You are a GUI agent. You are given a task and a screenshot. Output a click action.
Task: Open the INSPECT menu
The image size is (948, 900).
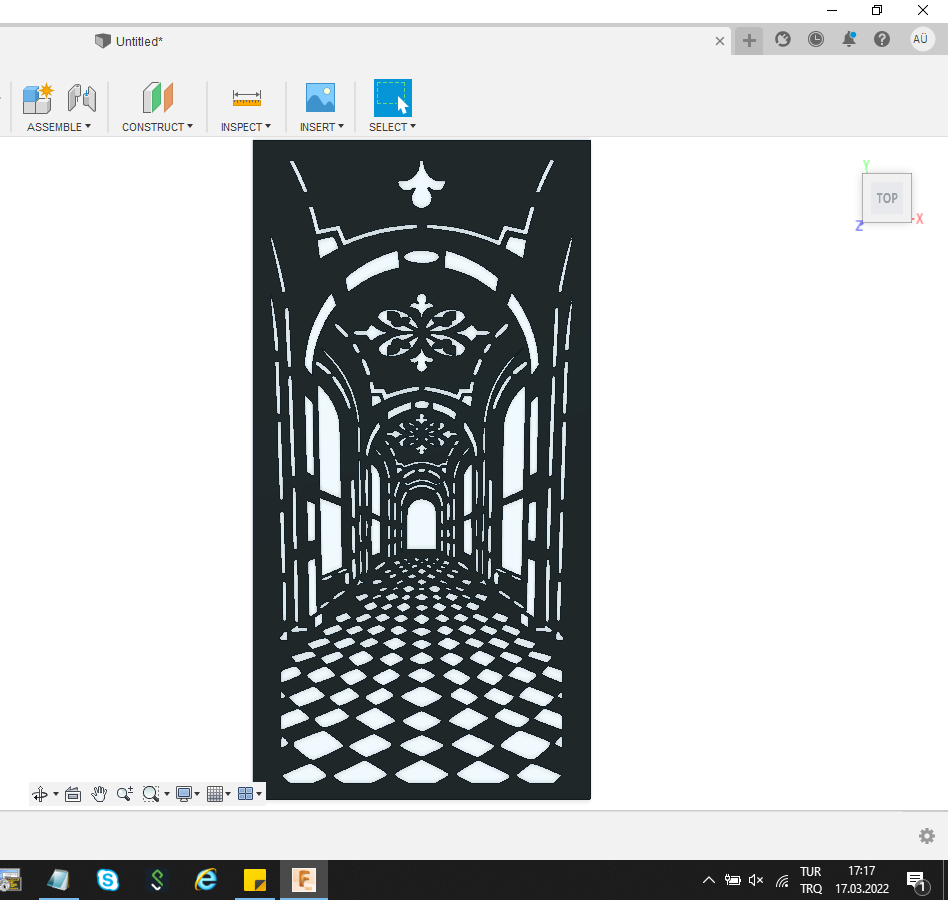[245, 127]
